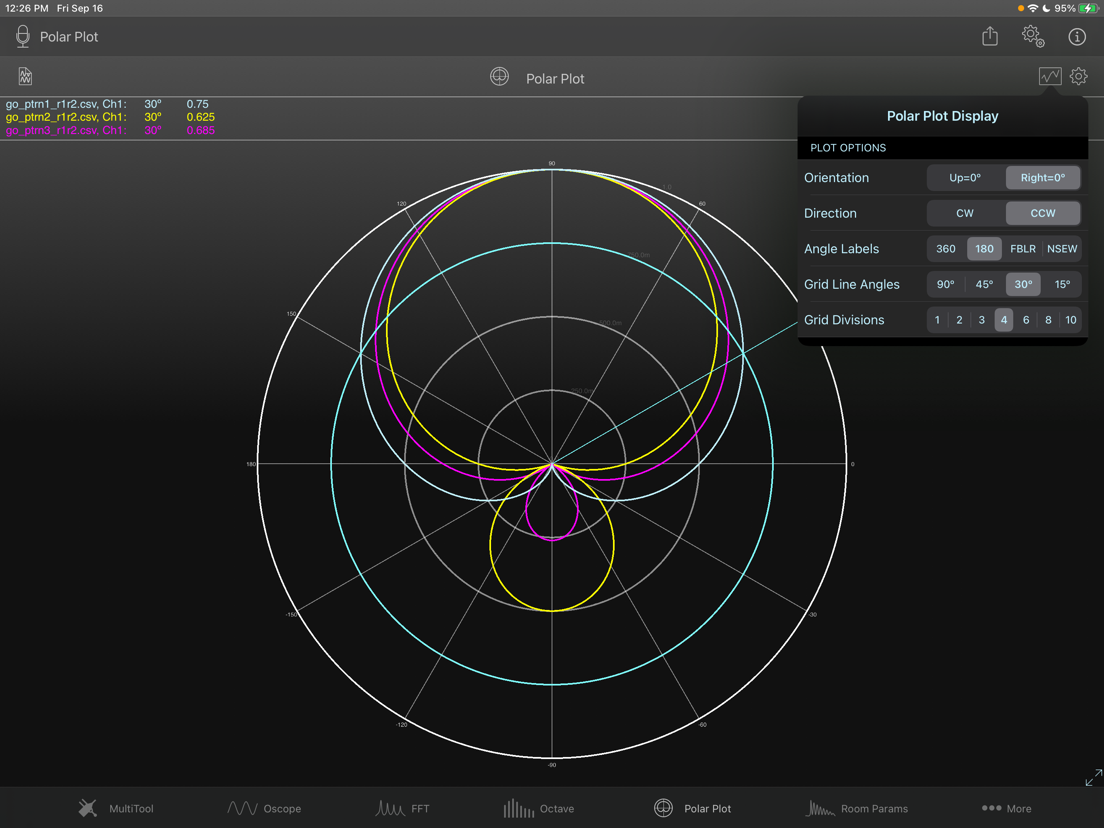Tap the PLOT OPTIONS section header
Viewport: 1104px width, 828px height.
pyautogui.click(x=848, y=148)
